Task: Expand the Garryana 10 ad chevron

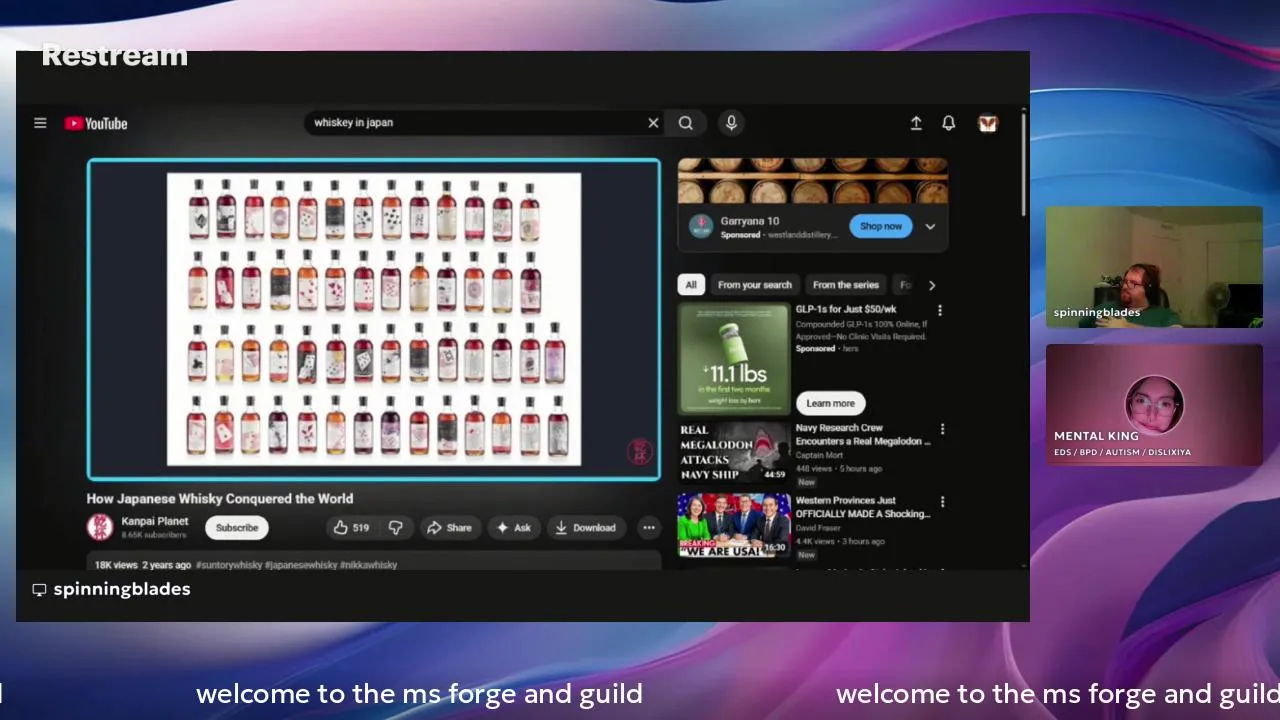Action: (x=930, y=226)
